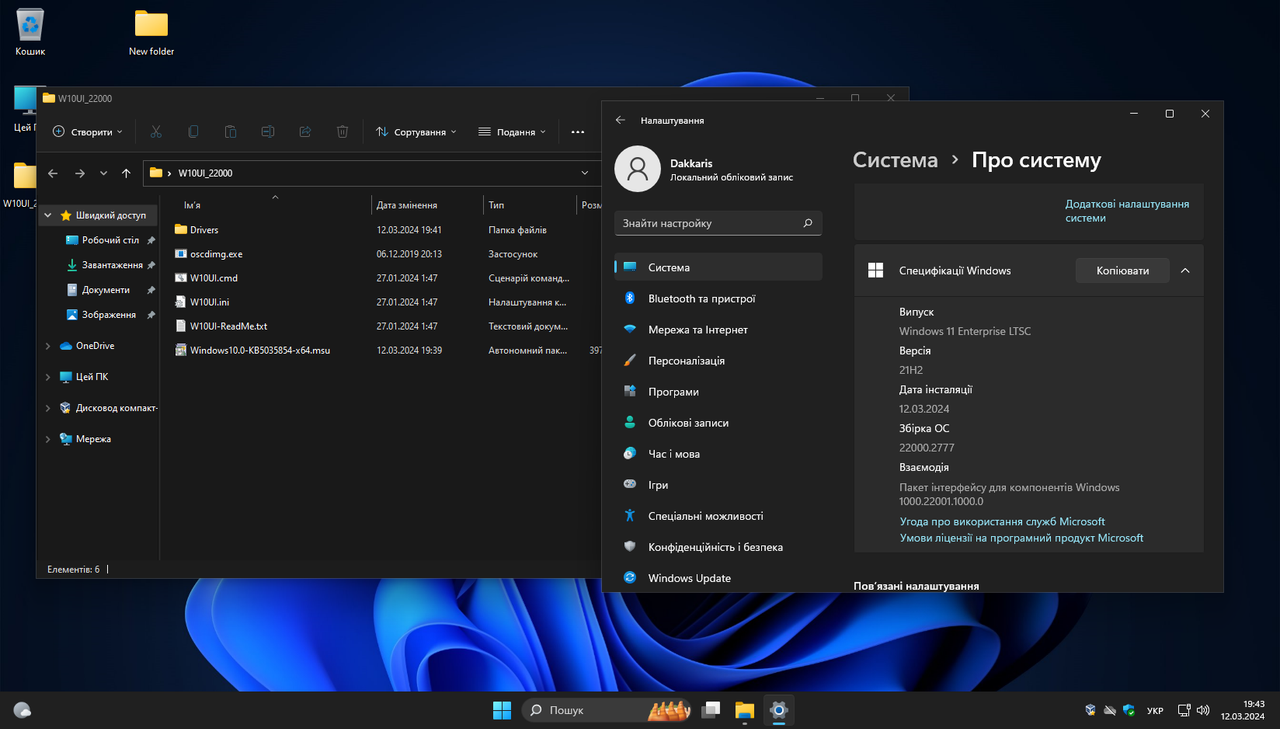Click the Delete icon in File Explorer toolbar

342,131
